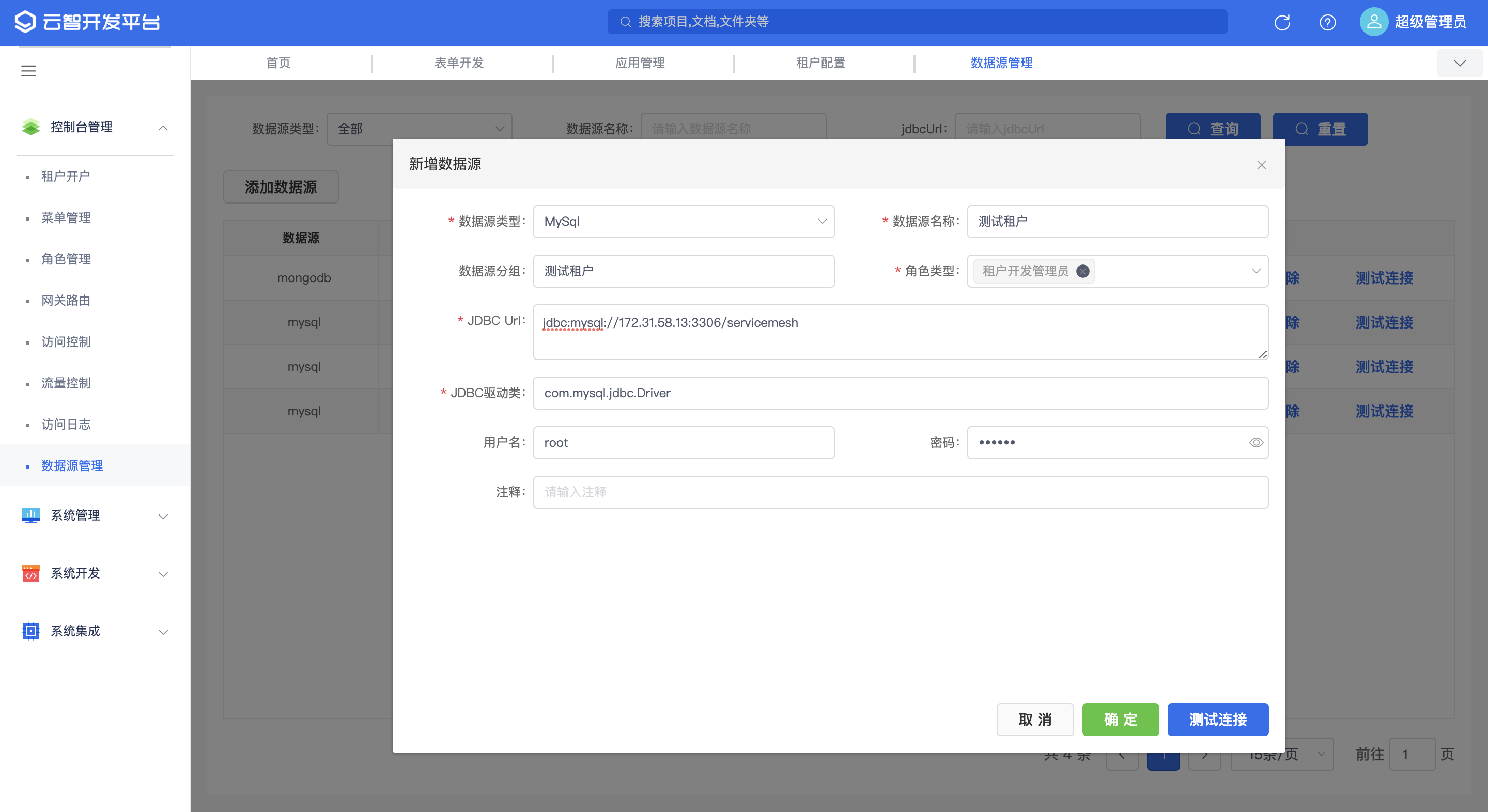Screen dimensions: 1488x812
Task: Click the 取消 button
Action: [1034, 720]
